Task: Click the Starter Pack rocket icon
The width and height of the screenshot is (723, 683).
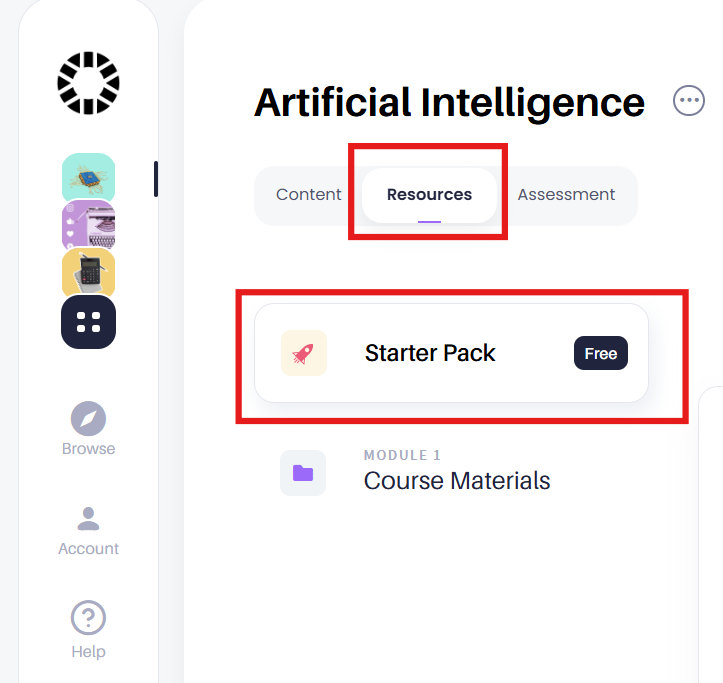Action: coord(303,353)
